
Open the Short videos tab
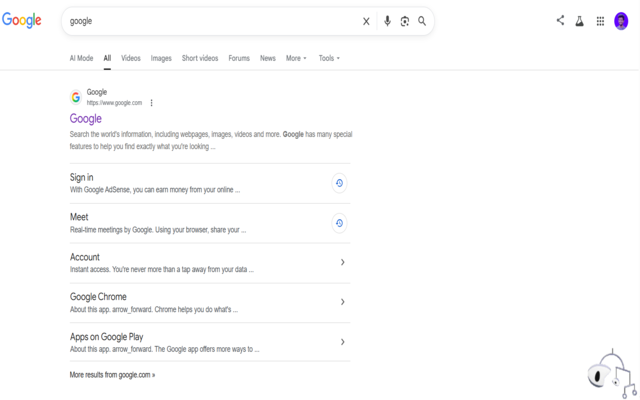pos(200,58)
